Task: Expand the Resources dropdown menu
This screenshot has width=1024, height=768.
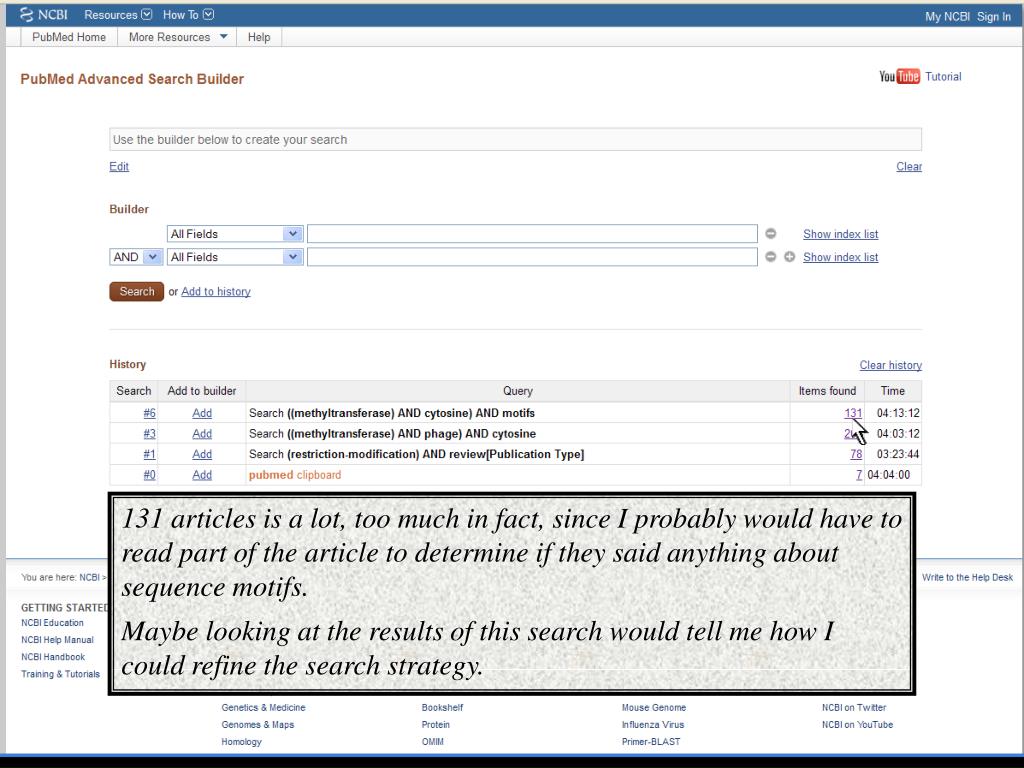Action: click(x=118, y=14)
